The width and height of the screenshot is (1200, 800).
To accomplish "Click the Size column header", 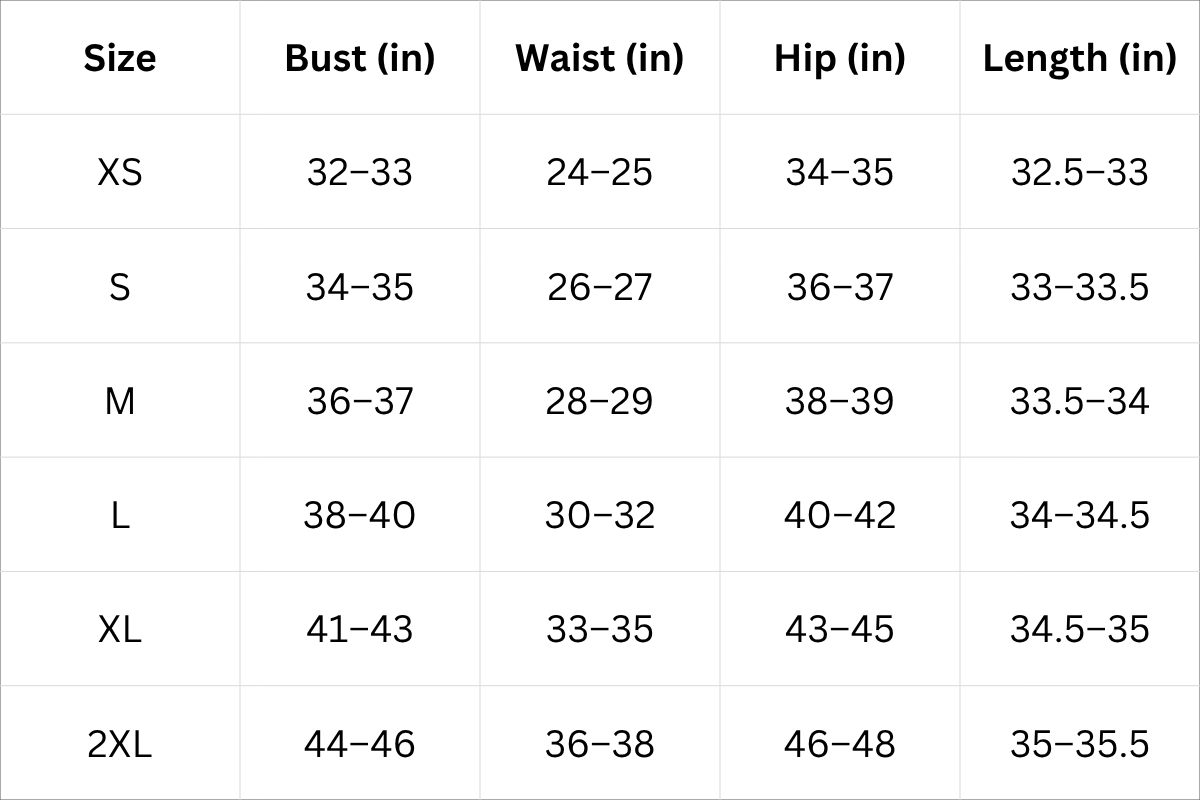I will click(120, 58).
